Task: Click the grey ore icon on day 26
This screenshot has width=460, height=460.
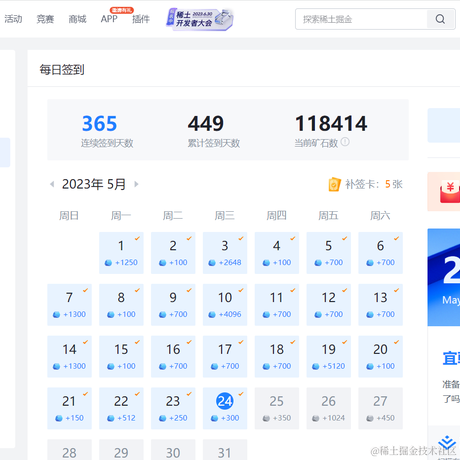Action: pyautogui.click(x=315, y=418)
